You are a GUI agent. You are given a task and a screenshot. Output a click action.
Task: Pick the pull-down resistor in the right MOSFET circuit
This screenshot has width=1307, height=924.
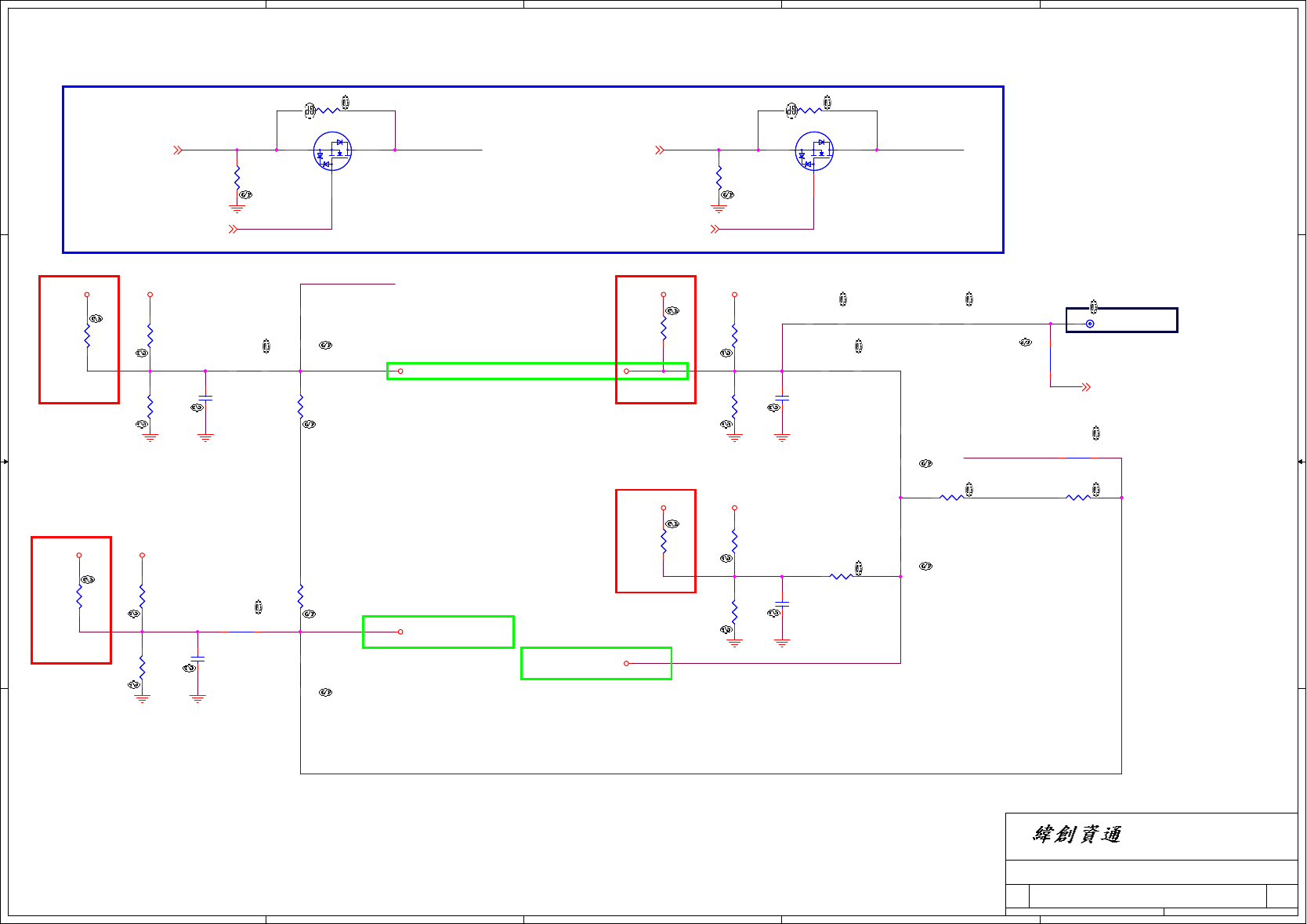[x=719, y=177]
